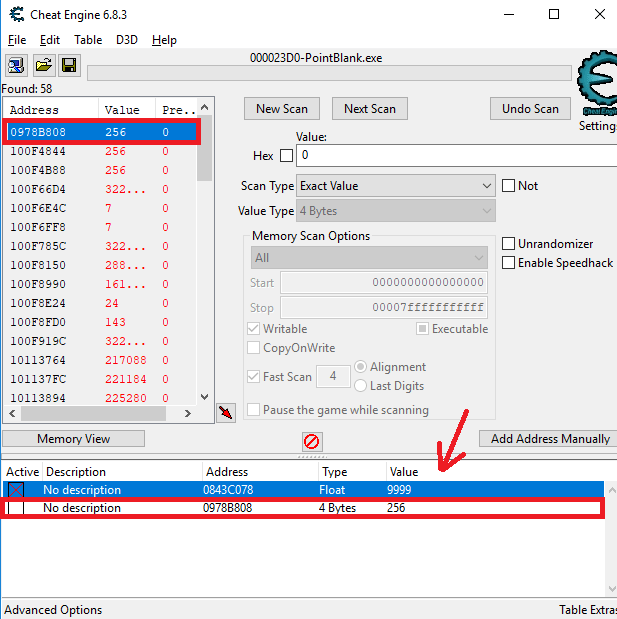The height and width of the screenshot is (619, 617).
Task: Click the Stop address field
Action: click(384, 308)
